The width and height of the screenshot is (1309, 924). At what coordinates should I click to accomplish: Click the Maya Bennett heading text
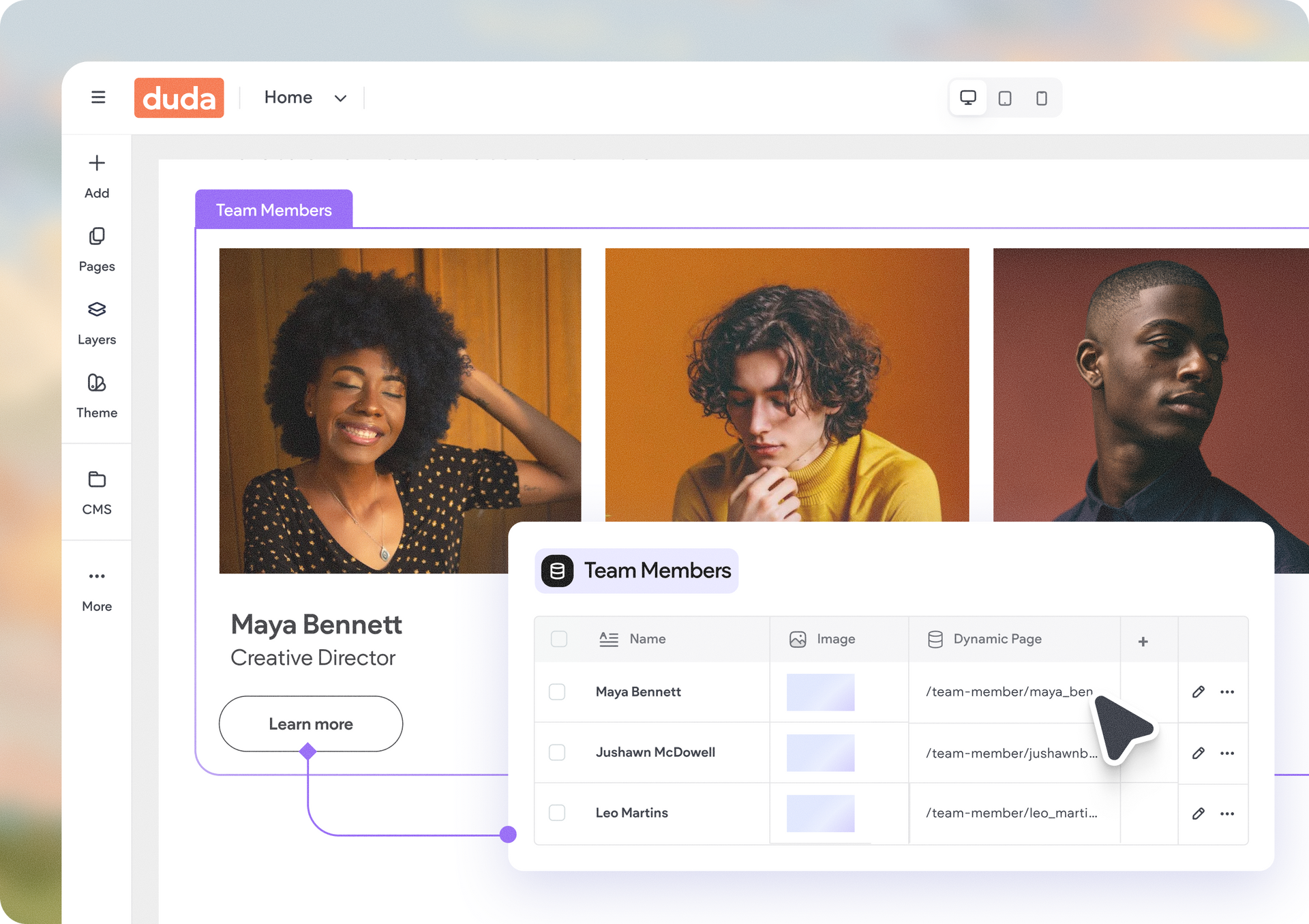[316, 624]
